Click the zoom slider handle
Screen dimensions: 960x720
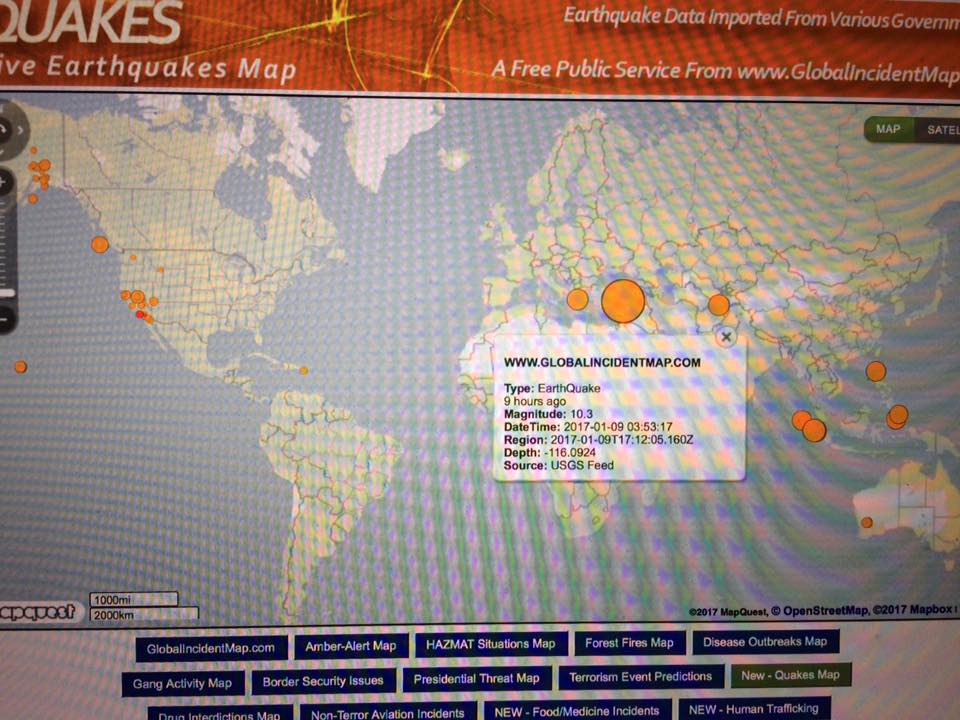point(6,293)
